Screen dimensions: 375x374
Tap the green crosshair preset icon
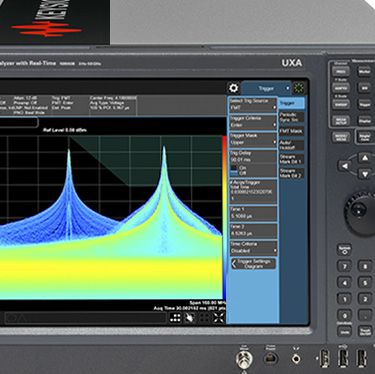pos(299,88)
